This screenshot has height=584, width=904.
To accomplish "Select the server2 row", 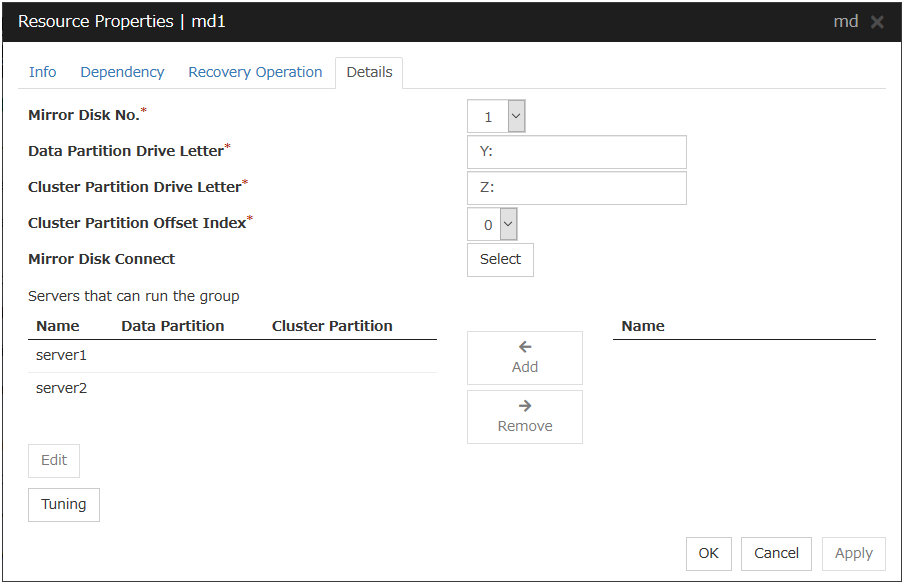I will point(62,388).
